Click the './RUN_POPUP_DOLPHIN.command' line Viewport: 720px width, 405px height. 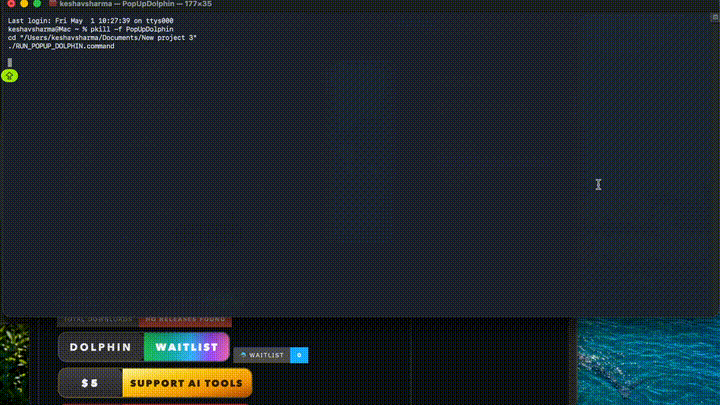pyautogui.click(x=61, y=46)
